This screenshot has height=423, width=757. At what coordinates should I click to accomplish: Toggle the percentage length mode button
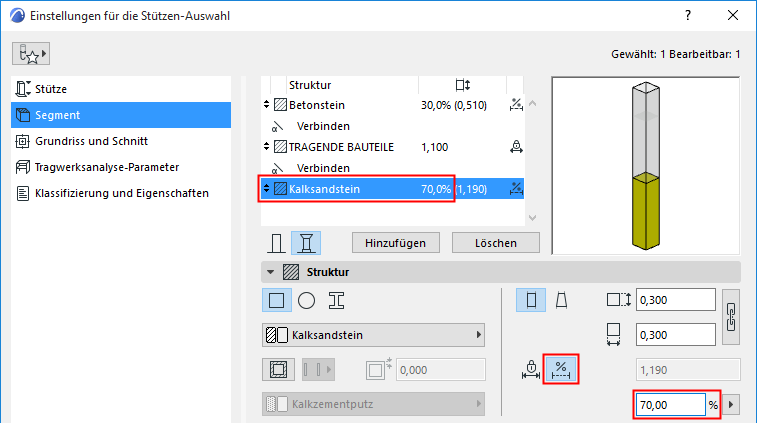pos(561,368)
